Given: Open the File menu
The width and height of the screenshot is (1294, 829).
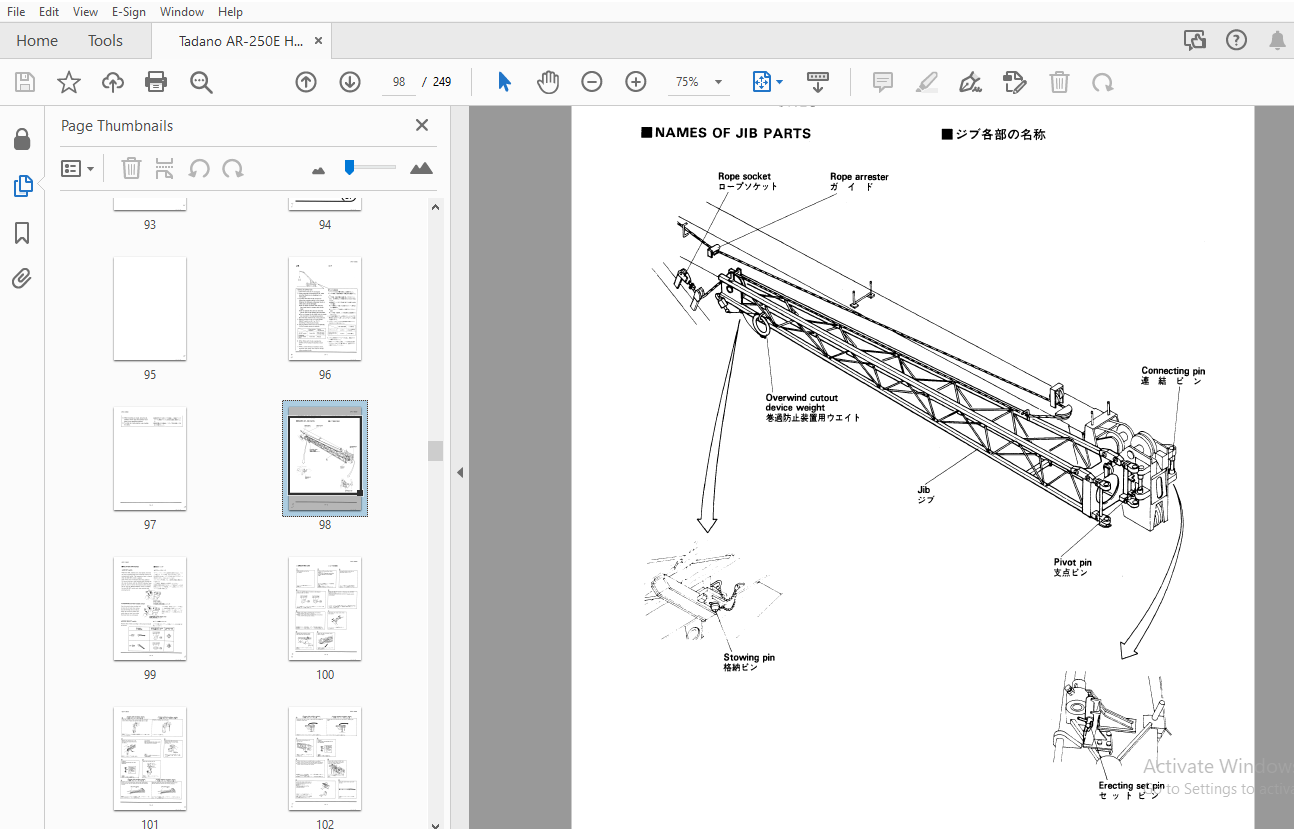Looking at the screenshot, I should coord(16,12).
